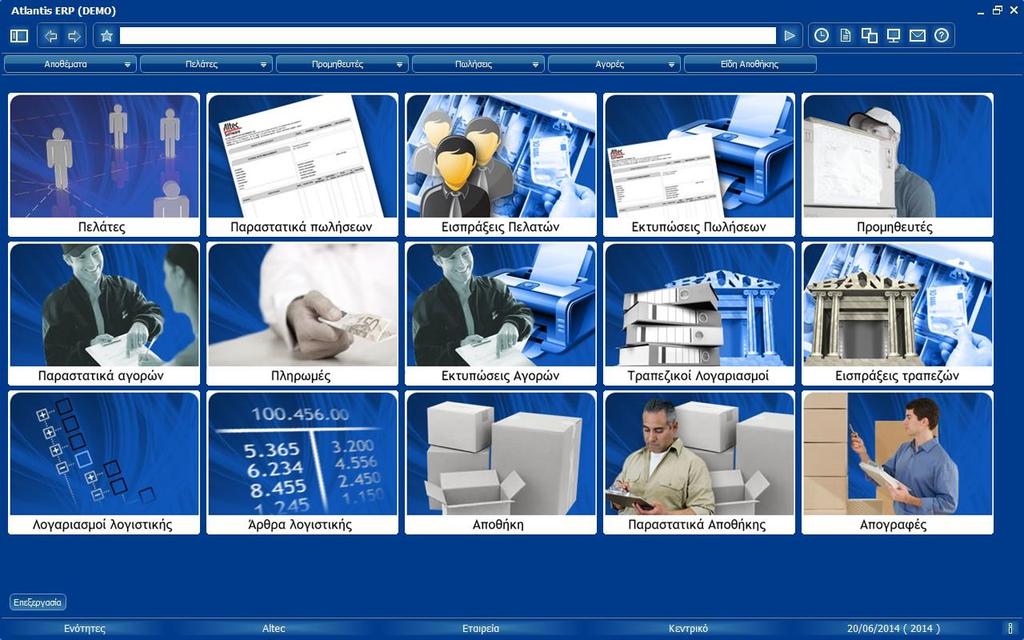Expand the Πελάτες dropdown menu

point(206,65)
